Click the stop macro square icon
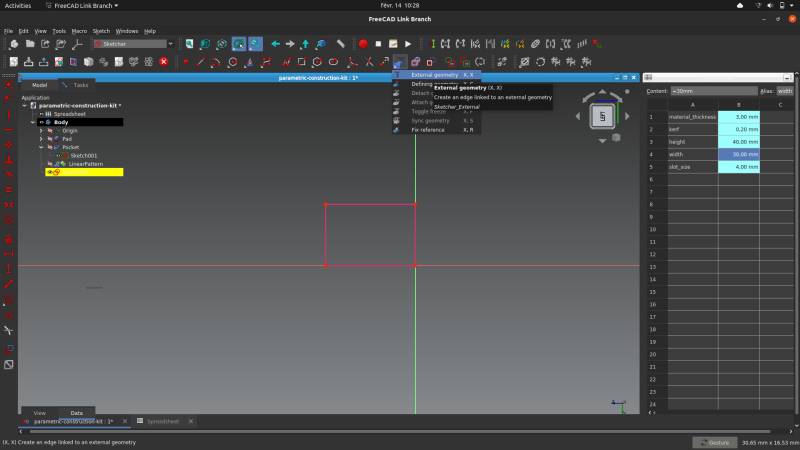The image size is (800, 450). pyautogui.click(x=378, y=44)
